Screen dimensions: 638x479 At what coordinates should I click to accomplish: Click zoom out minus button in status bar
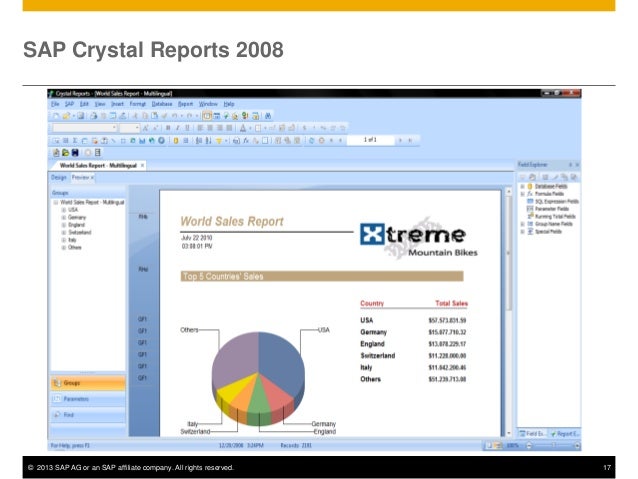point(529,446)
